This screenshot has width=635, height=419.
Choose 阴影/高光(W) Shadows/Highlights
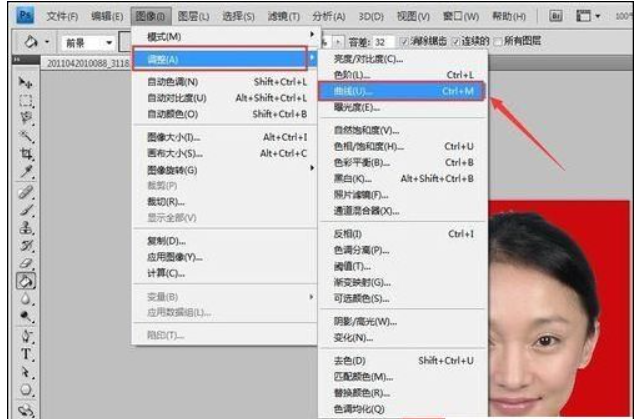[x=404, y=321]
